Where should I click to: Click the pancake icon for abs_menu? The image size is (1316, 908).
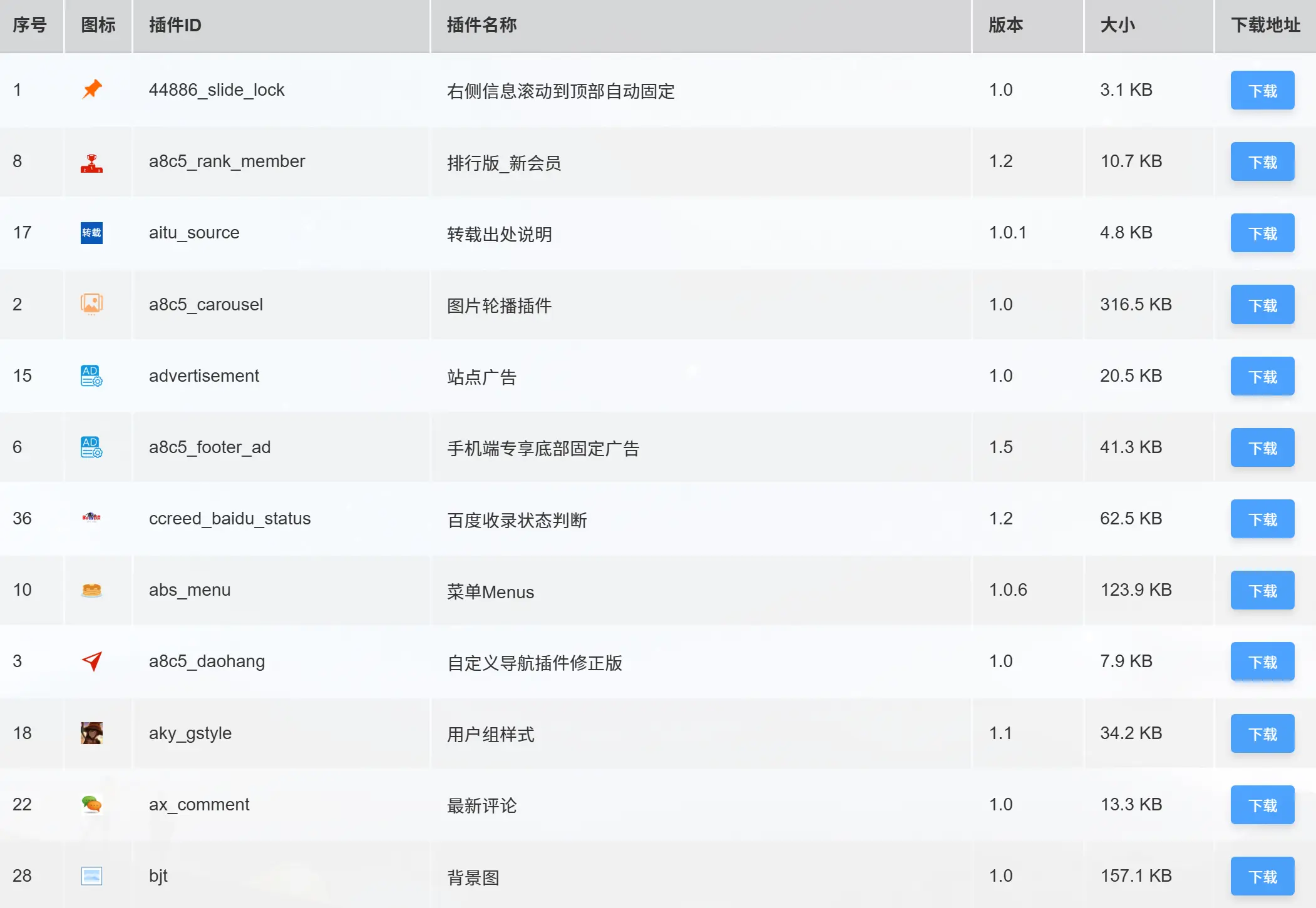tap(91, 589)
